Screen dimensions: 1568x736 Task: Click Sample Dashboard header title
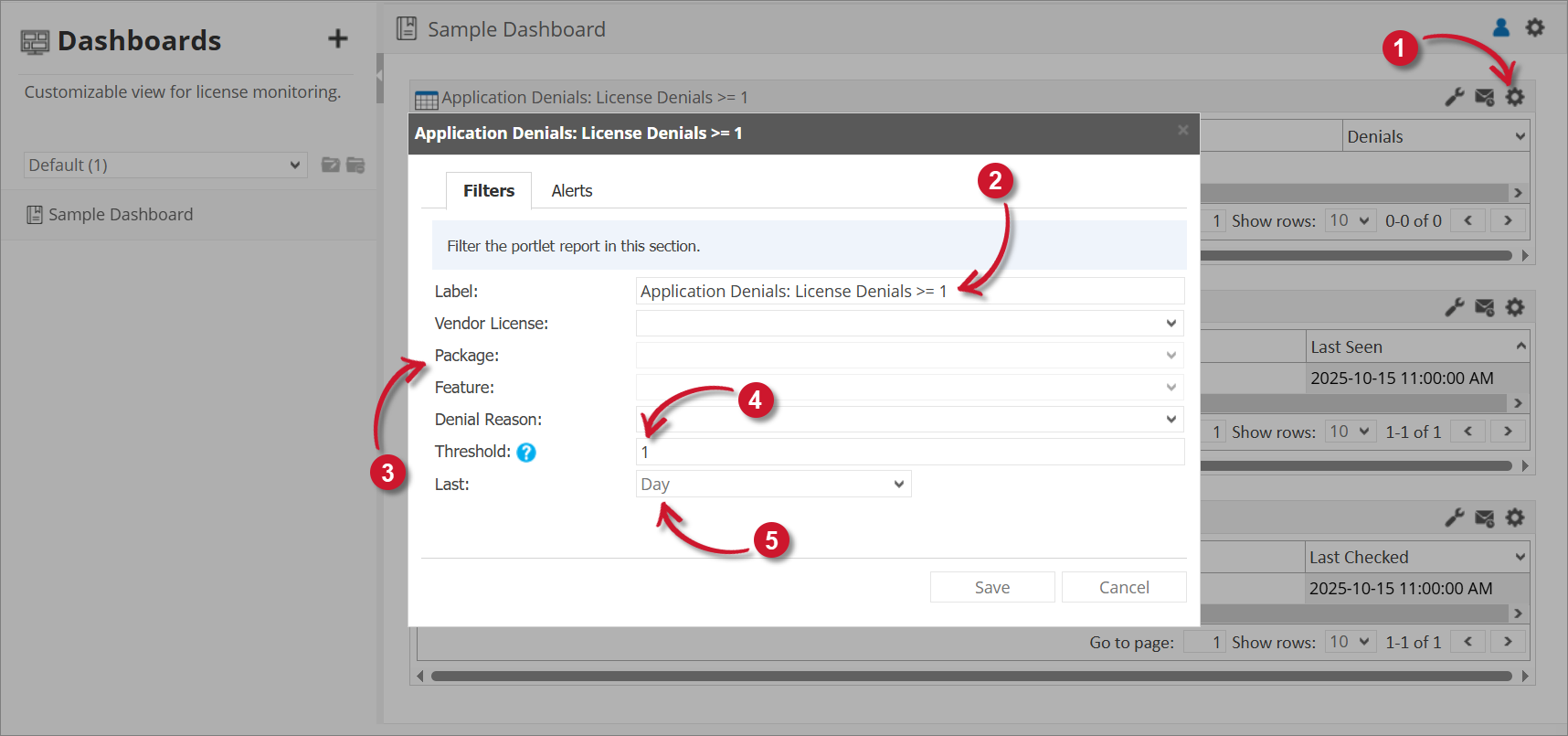(516, 28)
